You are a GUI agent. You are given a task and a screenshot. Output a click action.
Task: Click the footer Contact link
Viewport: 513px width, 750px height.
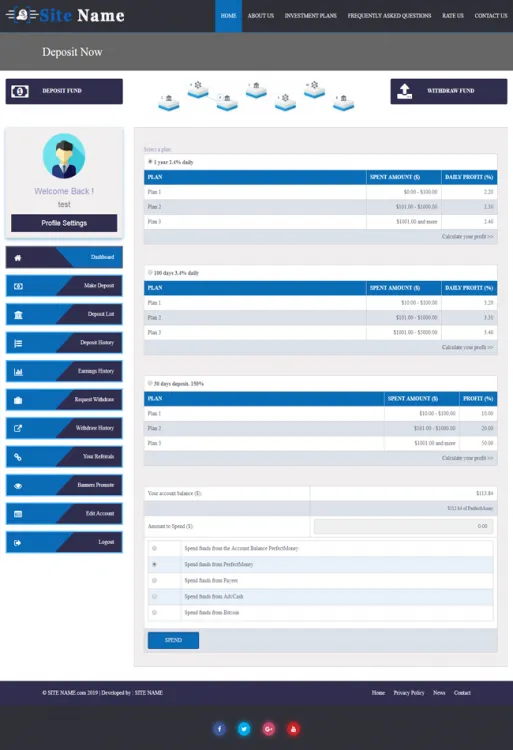(x=462, y=693)
